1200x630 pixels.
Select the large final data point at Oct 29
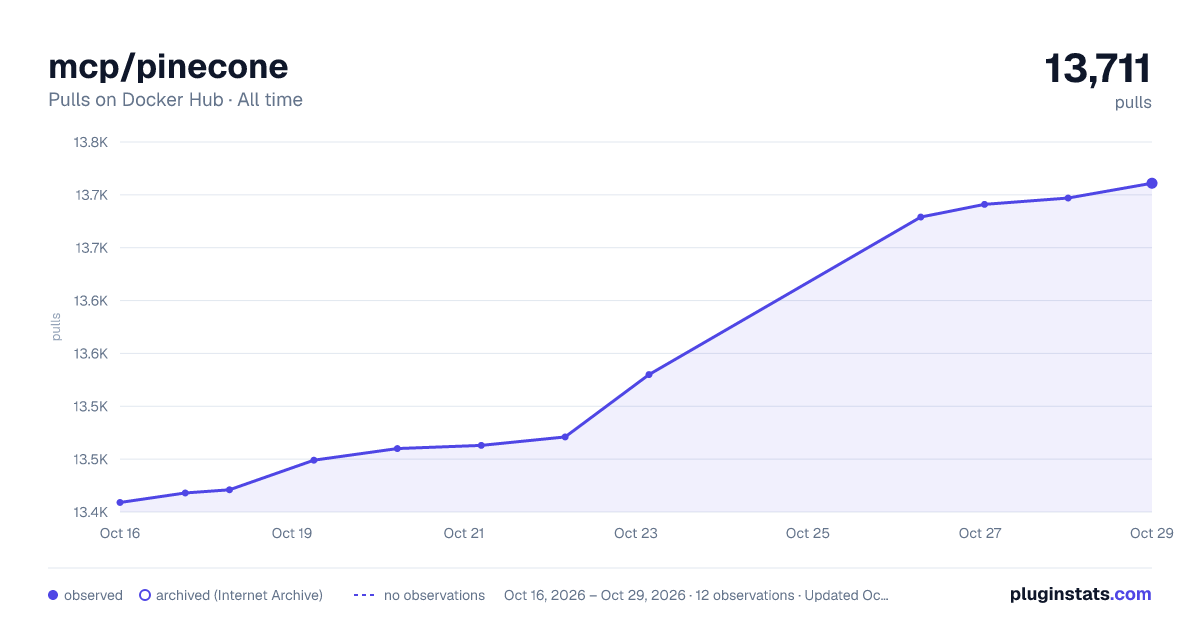(x=1152, y=183)
